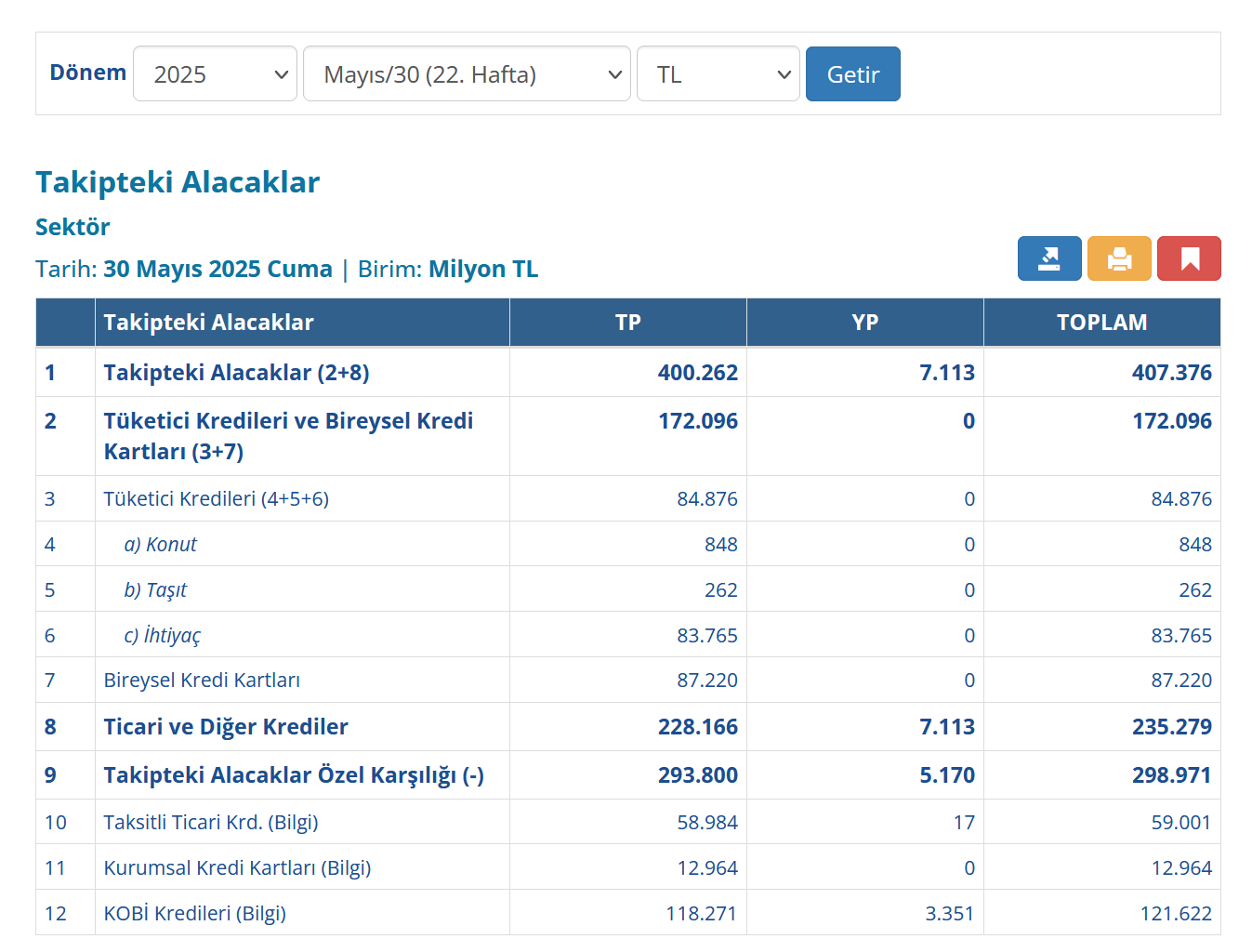Click the TP column header
Viewport: 1252px width, 952px height.
(627, 323)
